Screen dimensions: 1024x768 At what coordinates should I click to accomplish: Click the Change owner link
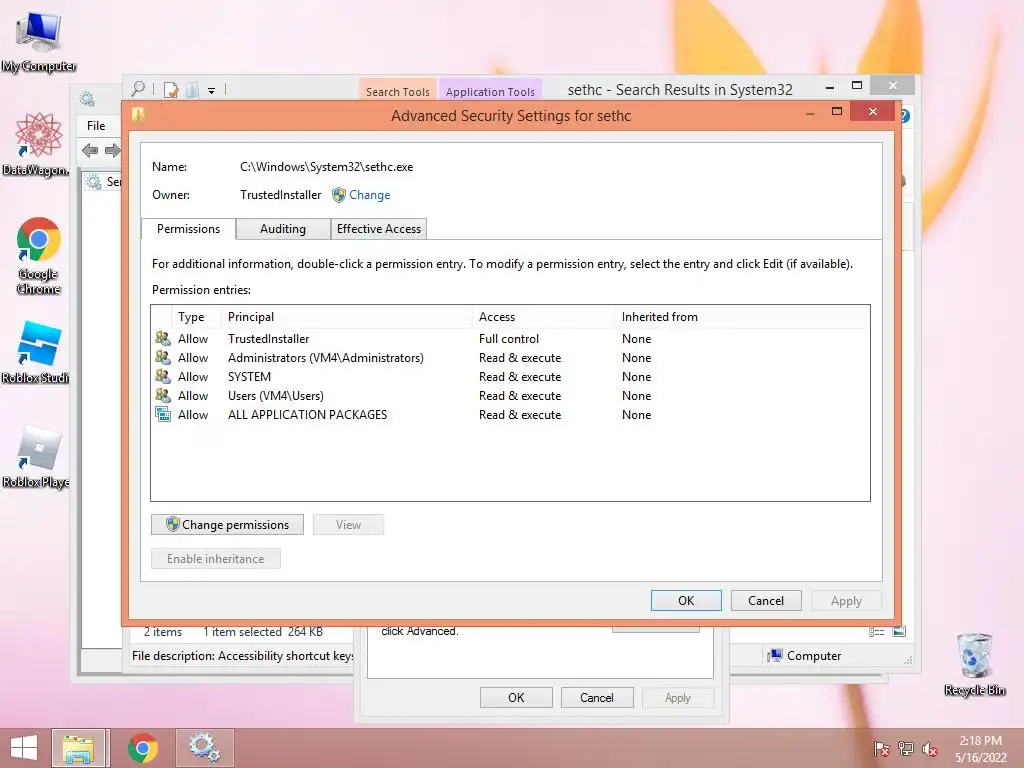click(370, 195)
